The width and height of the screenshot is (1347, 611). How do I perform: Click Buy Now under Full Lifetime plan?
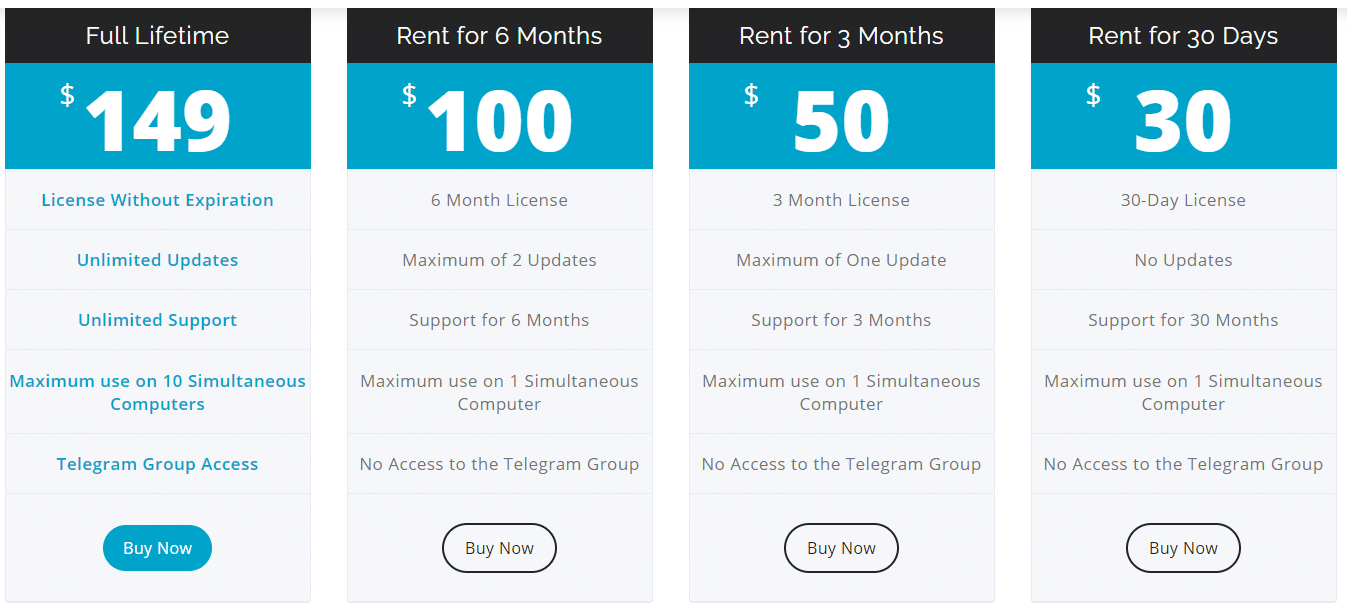click(157, 548)
